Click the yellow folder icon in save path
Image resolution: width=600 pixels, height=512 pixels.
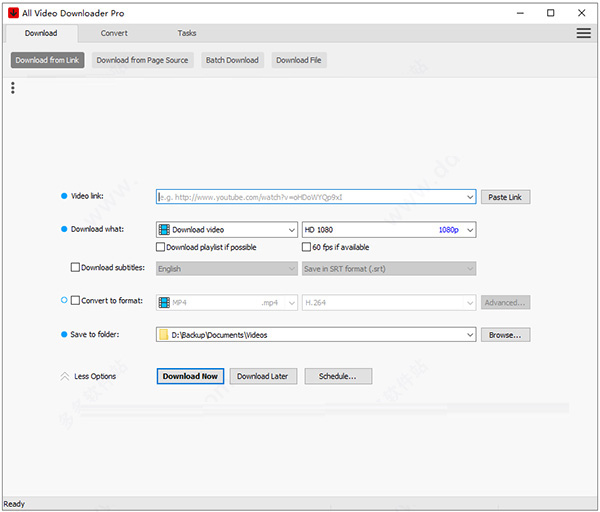tap(164, 335)
